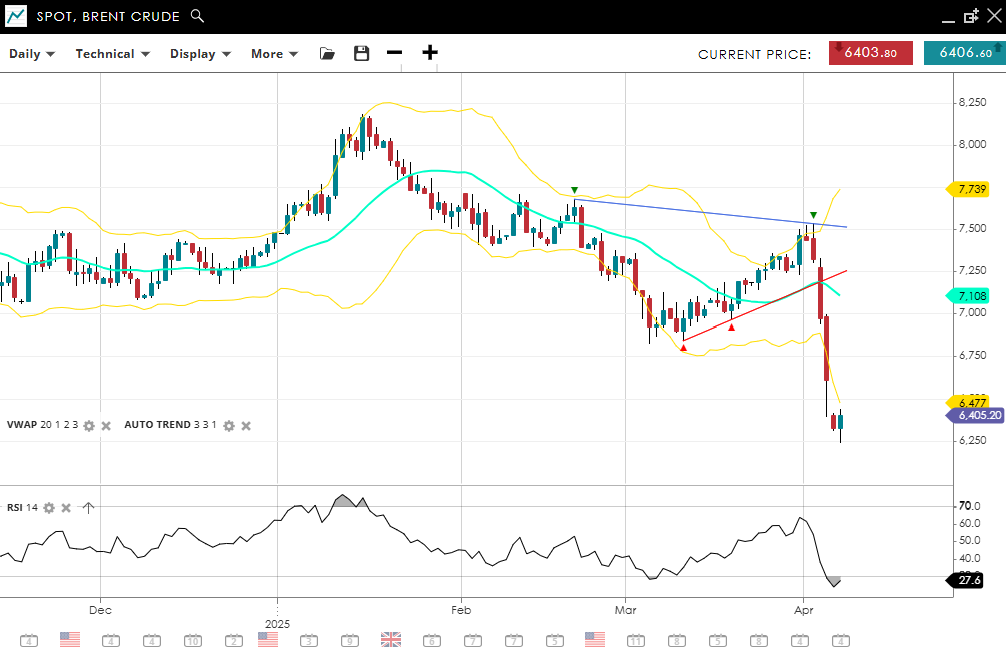This screenshot has width=1006, height=652.
Task: Save the chart with the floppy disk icon
Action: pyautogui.click(x=361, y=54)
